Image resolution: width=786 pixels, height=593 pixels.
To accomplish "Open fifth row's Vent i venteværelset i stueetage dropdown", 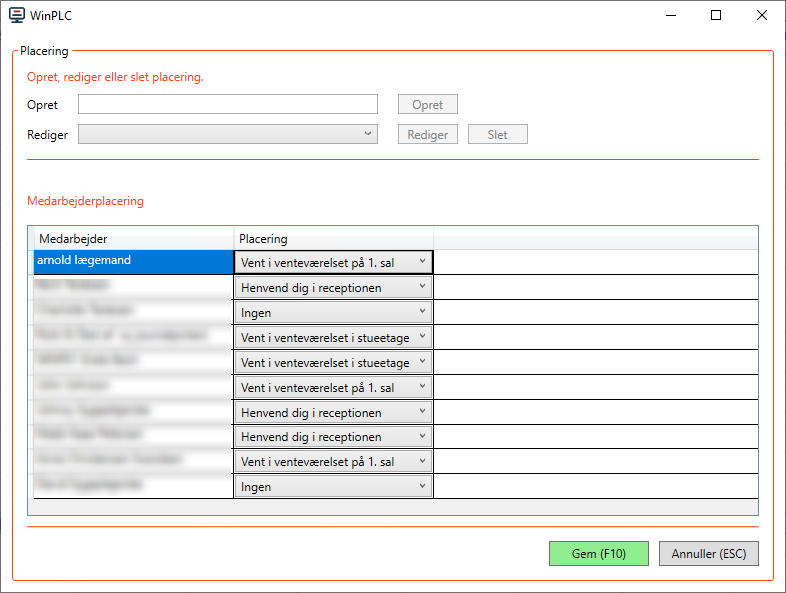I will tap(333, 362).
